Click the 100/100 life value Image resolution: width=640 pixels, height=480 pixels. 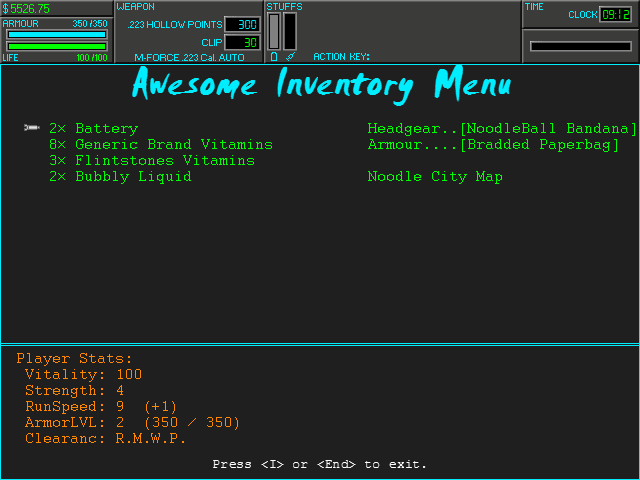(92, 58)
